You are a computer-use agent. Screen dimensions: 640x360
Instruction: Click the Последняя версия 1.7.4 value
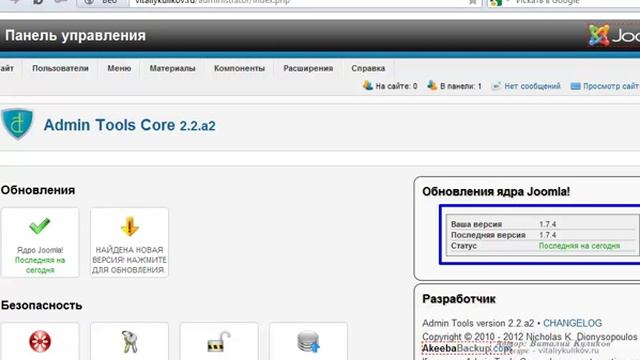(547, 235)
